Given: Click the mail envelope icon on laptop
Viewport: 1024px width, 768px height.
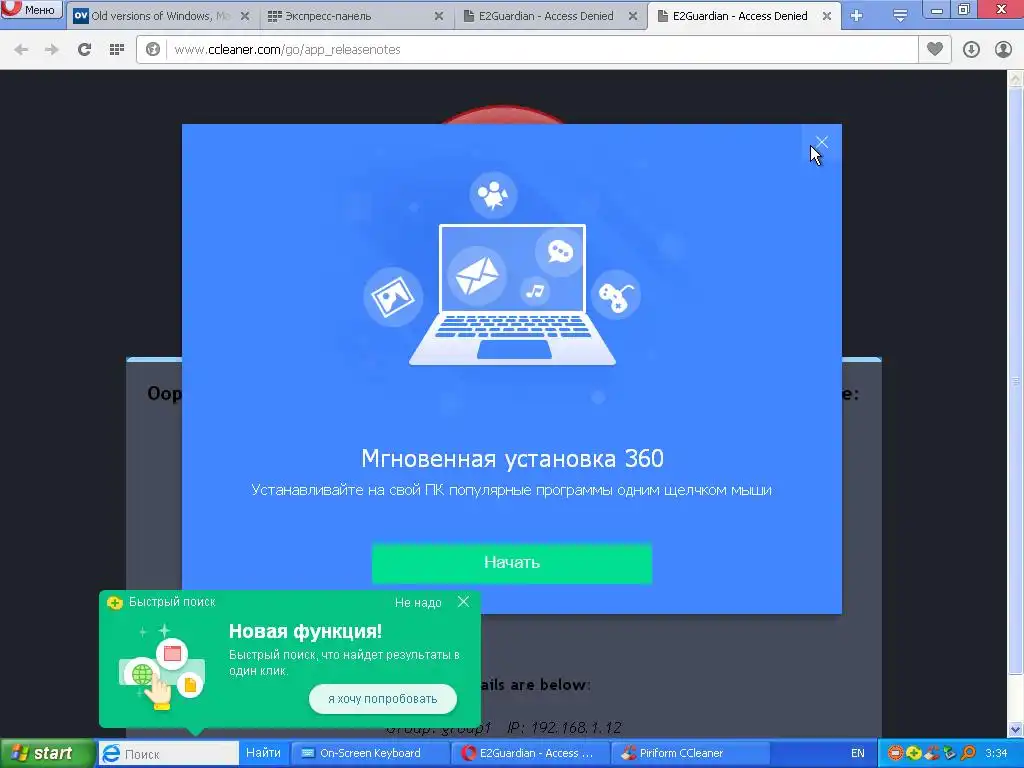Looking at the screenshot, I should point(477,276).
